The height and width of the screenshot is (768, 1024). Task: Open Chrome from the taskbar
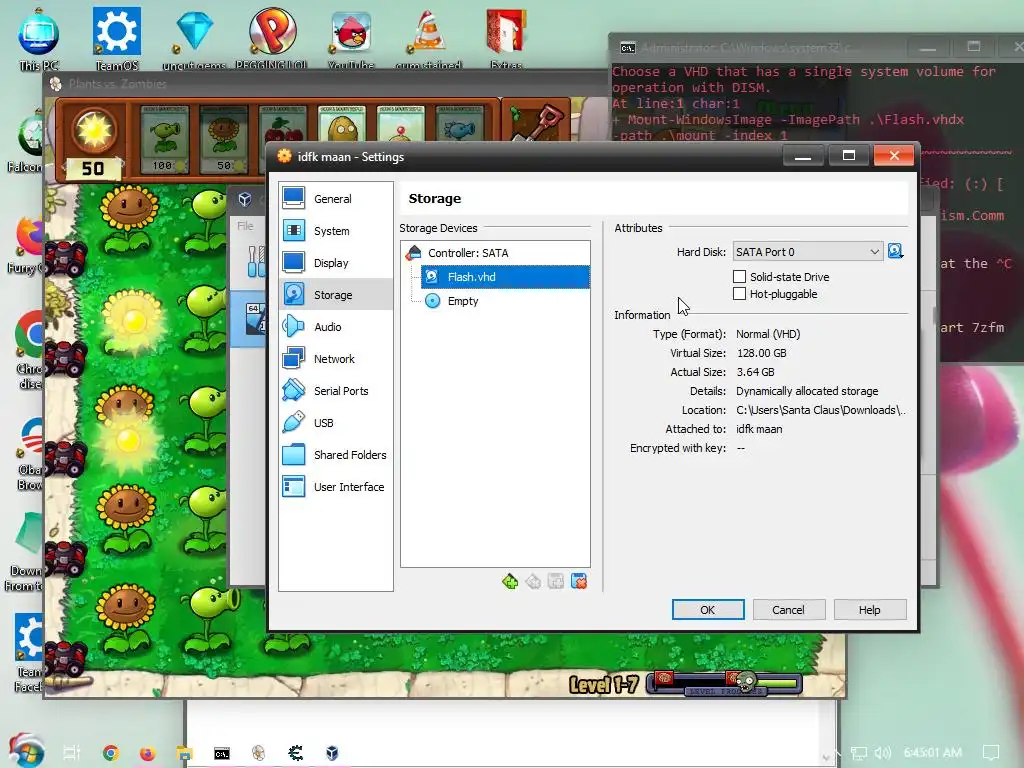110,753
